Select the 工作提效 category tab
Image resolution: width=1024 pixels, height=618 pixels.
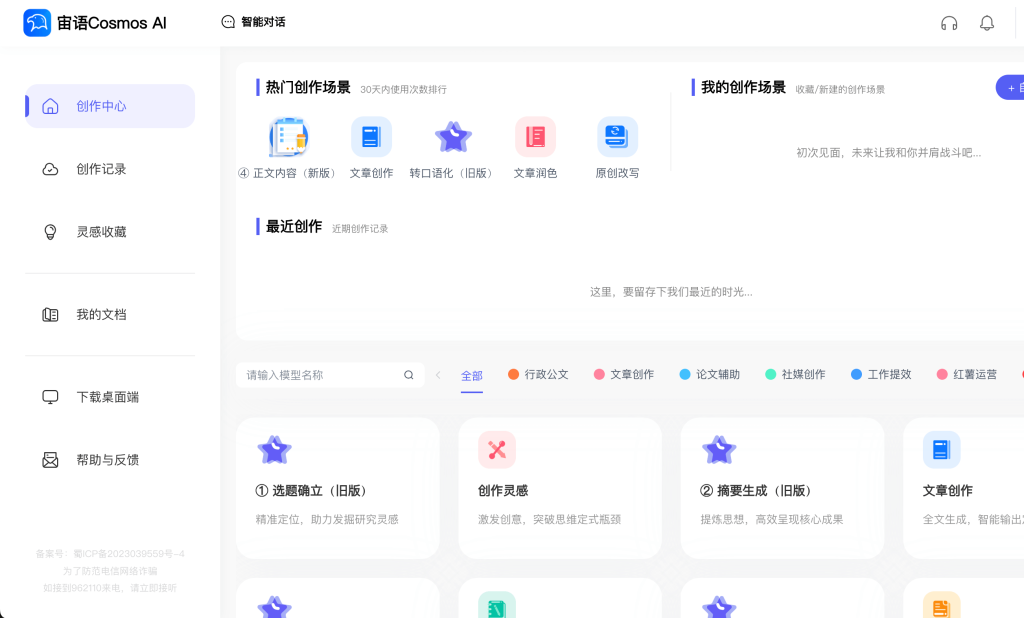[x=881, y=374]
